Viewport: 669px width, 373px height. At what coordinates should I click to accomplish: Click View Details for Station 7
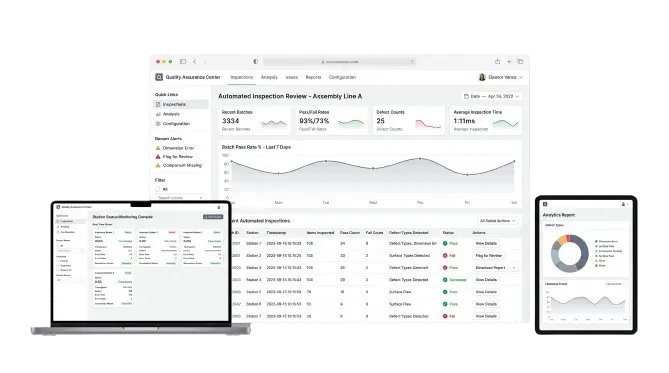coord(486,316)
